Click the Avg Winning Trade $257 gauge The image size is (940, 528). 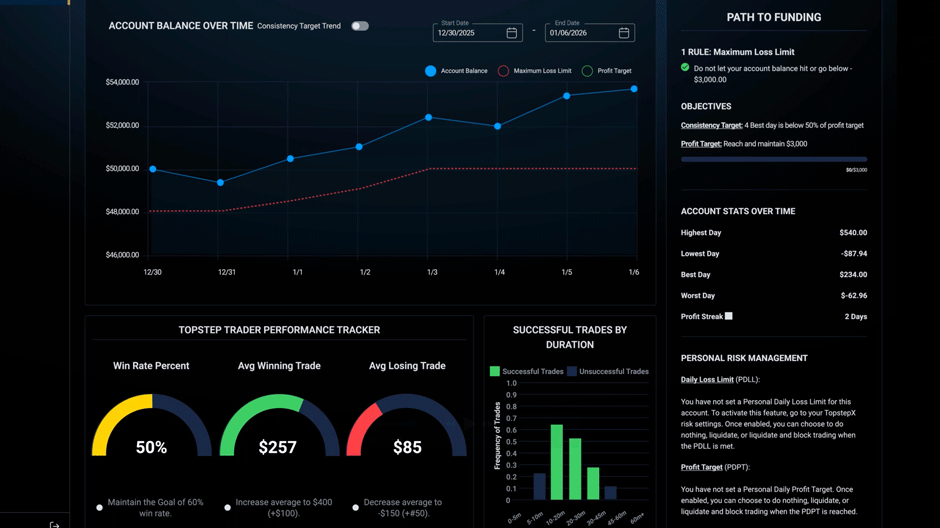coord(279,425)
